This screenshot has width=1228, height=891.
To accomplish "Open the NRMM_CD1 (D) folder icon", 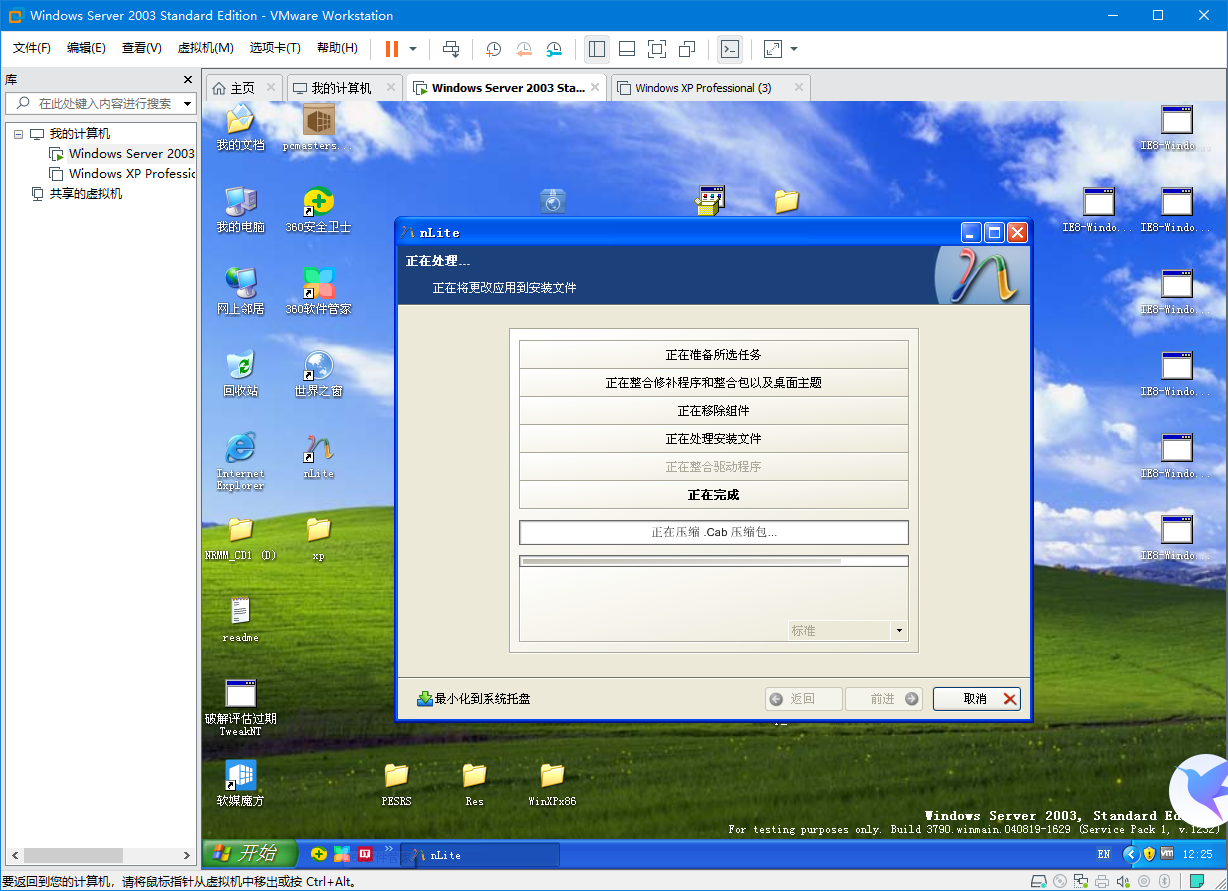I will click(240, 538).
